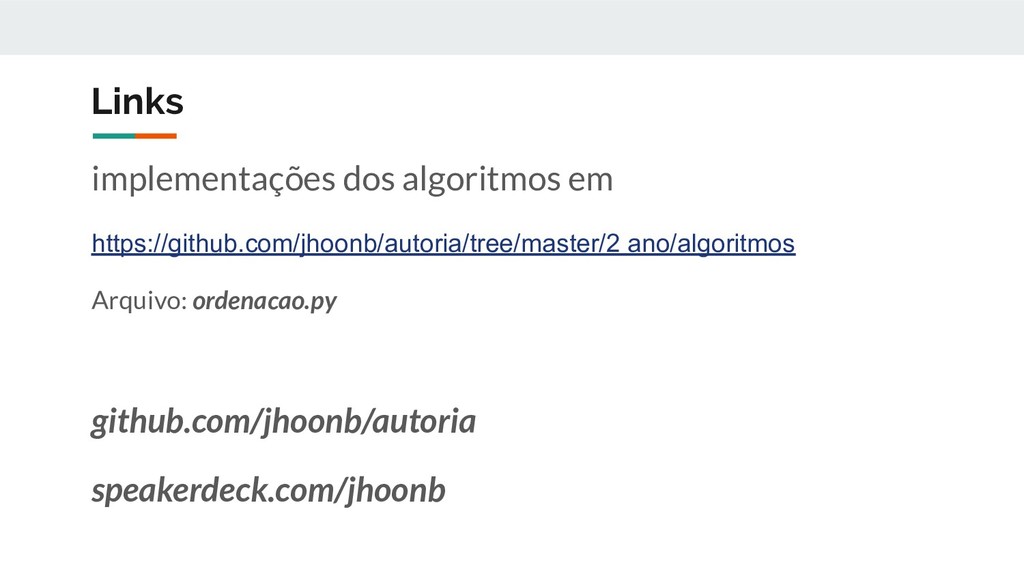This screenshot has width=1024, height=576.
Task: Click the "Arquivo:" label
Action: tap(140, 301)
